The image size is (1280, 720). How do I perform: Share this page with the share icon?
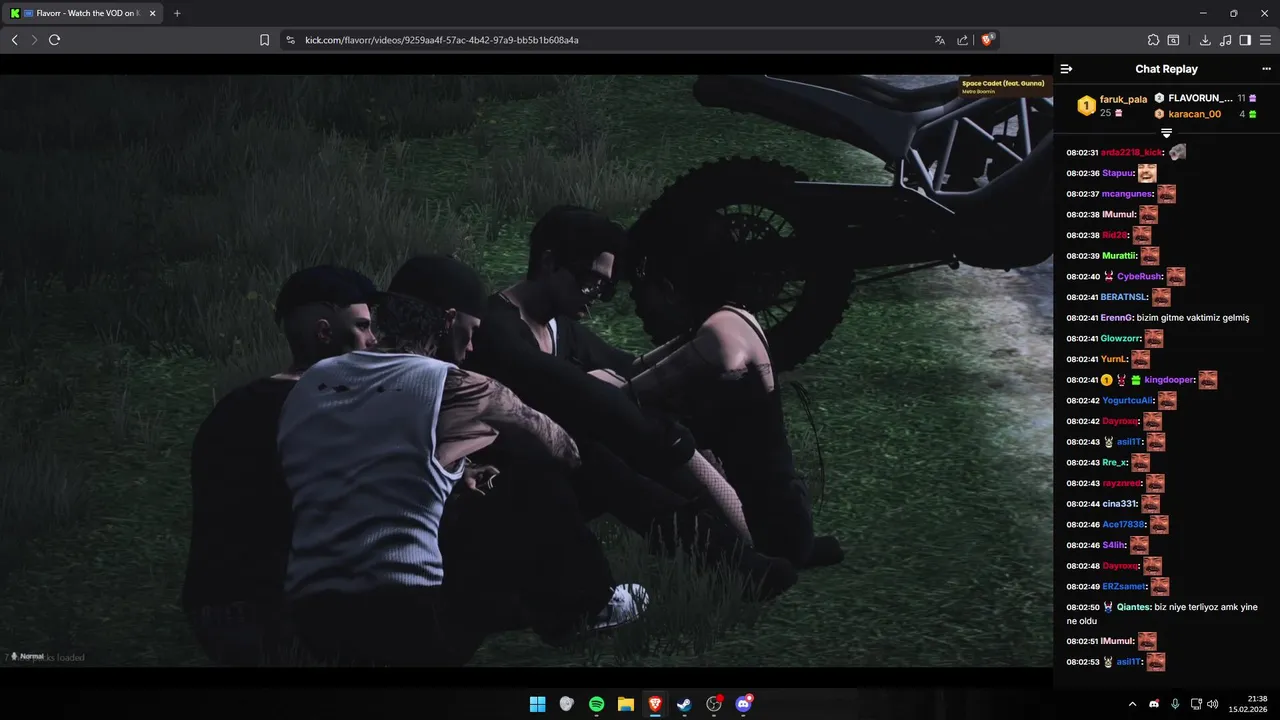962,40
